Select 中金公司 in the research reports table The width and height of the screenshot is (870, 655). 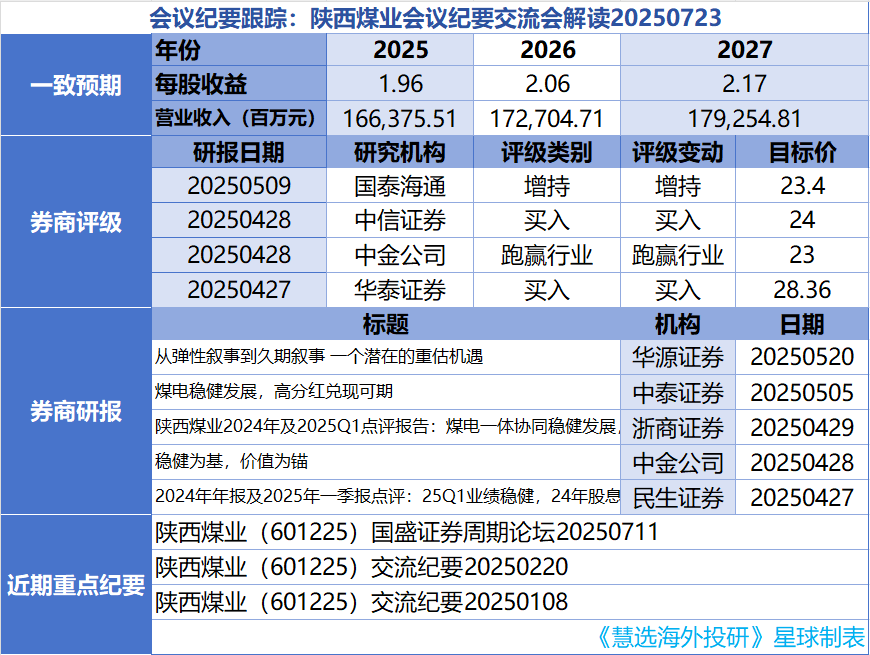point(678,463)
